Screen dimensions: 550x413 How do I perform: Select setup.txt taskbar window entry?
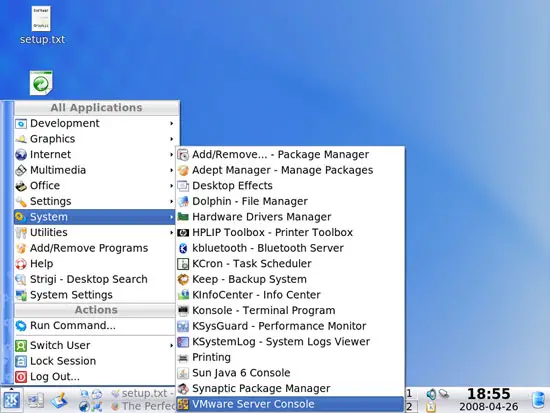(x=142, y=394)
